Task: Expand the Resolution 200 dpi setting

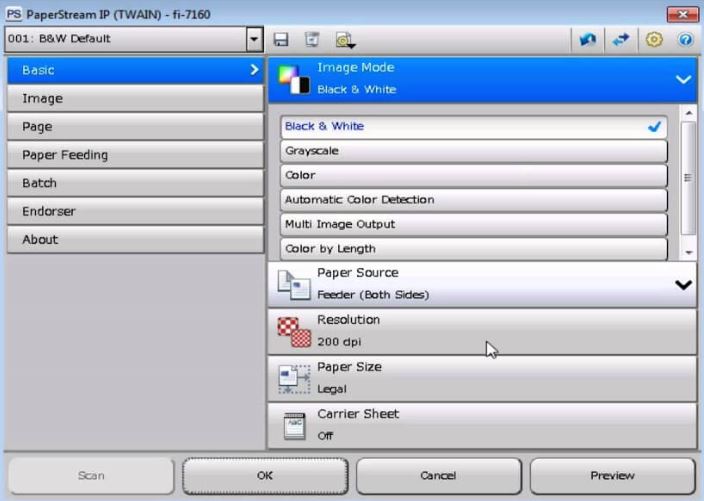Action: pos(482,331)
